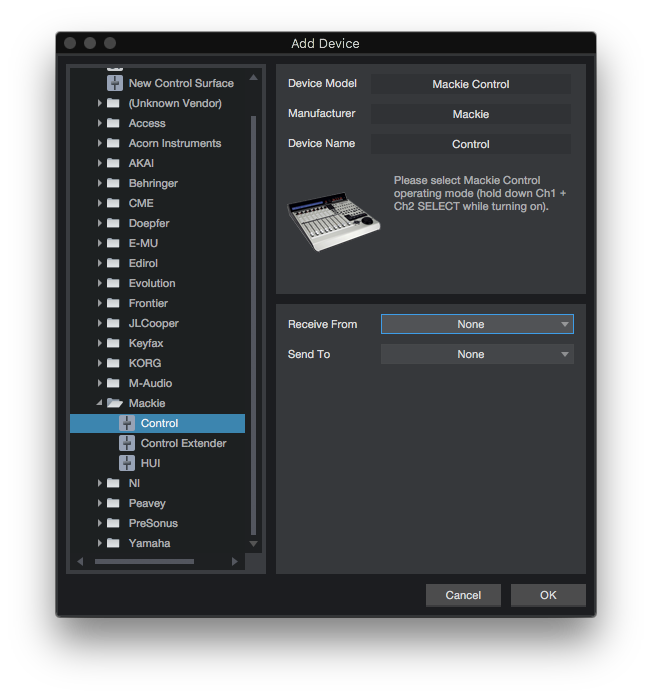This screenshot has width=652, height=697.
Task: Open the Receive From dropdown
Action: (x=477, y=324)
